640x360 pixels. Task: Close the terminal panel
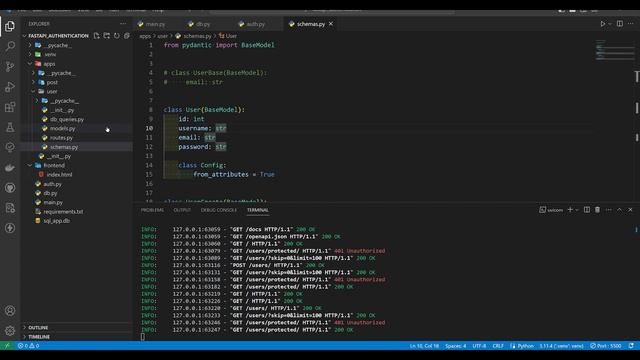tap(630, 210)
